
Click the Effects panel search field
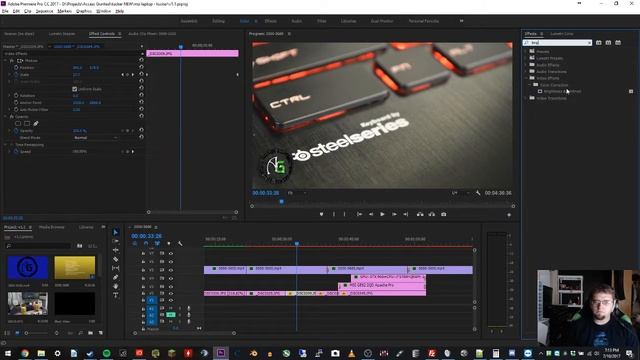point(557,42)
